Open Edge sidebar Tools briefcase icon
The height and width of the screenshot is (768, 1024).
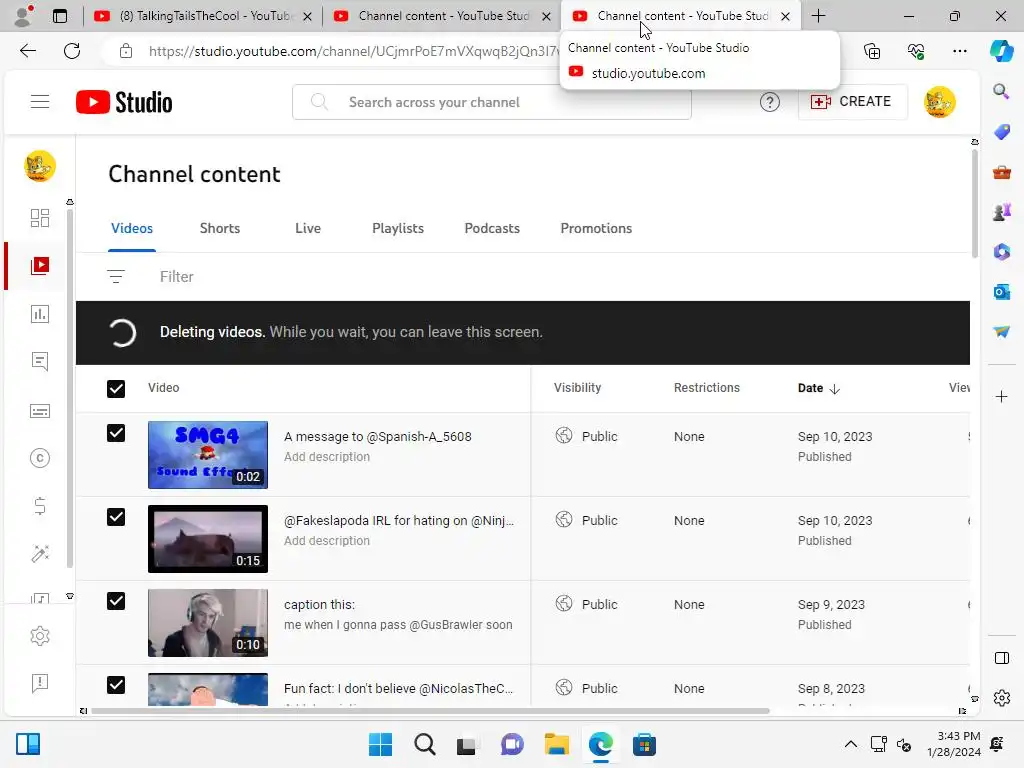point(1001,172)
